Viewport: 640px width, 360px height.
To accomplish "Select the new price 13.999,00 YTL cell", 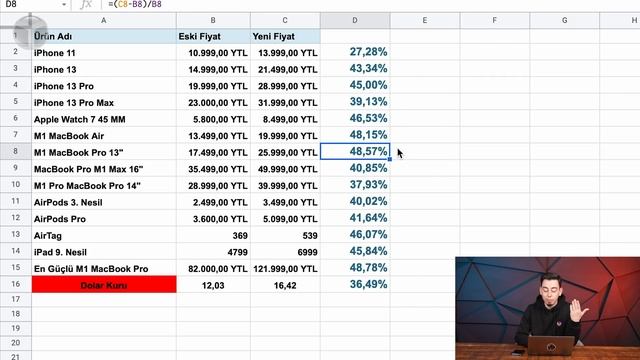I will coord(285,53).
